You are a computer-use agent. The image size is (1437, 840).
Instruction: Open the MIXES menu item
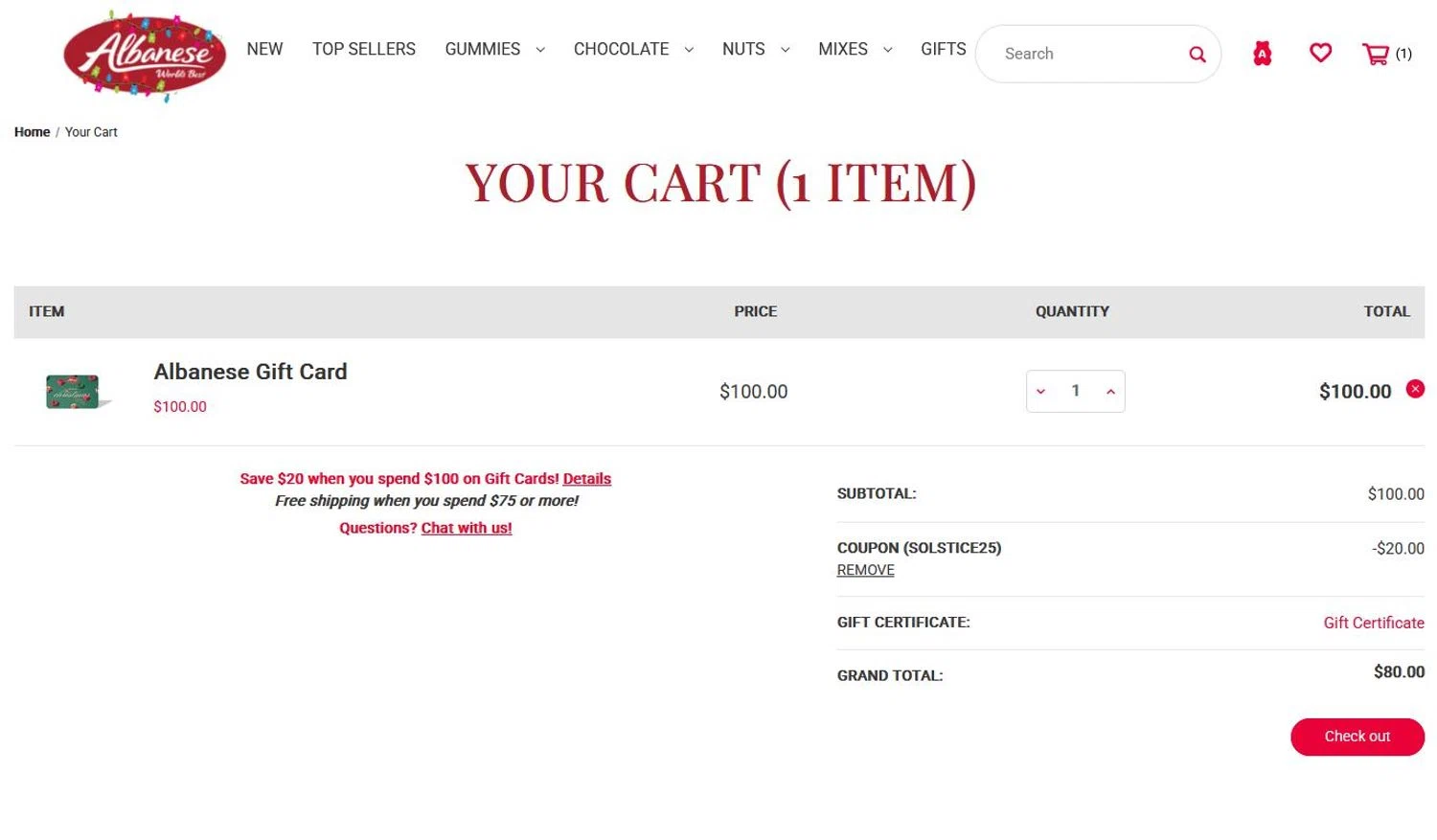click(x=842, y=49)
